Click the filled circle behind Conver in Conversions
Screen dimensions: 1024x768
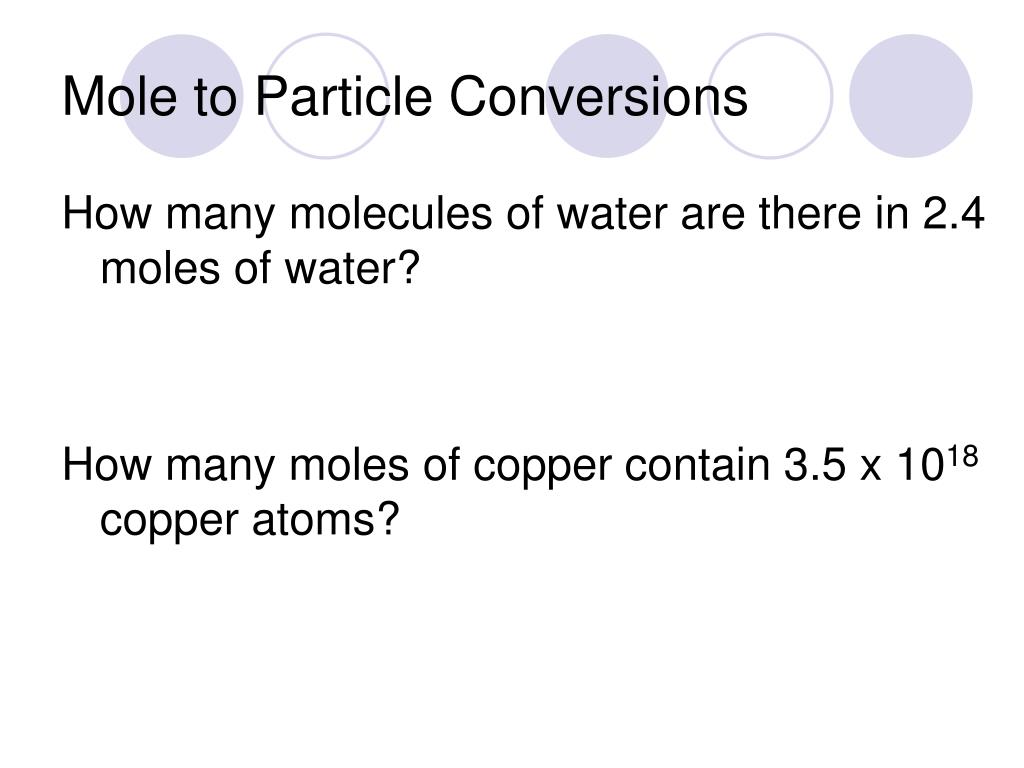point(607,96)
